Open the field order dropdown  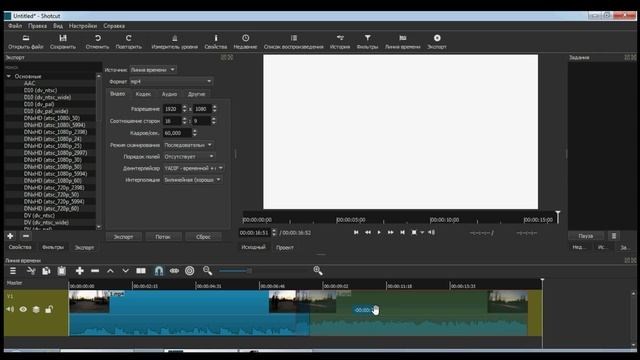click(189, 156)
